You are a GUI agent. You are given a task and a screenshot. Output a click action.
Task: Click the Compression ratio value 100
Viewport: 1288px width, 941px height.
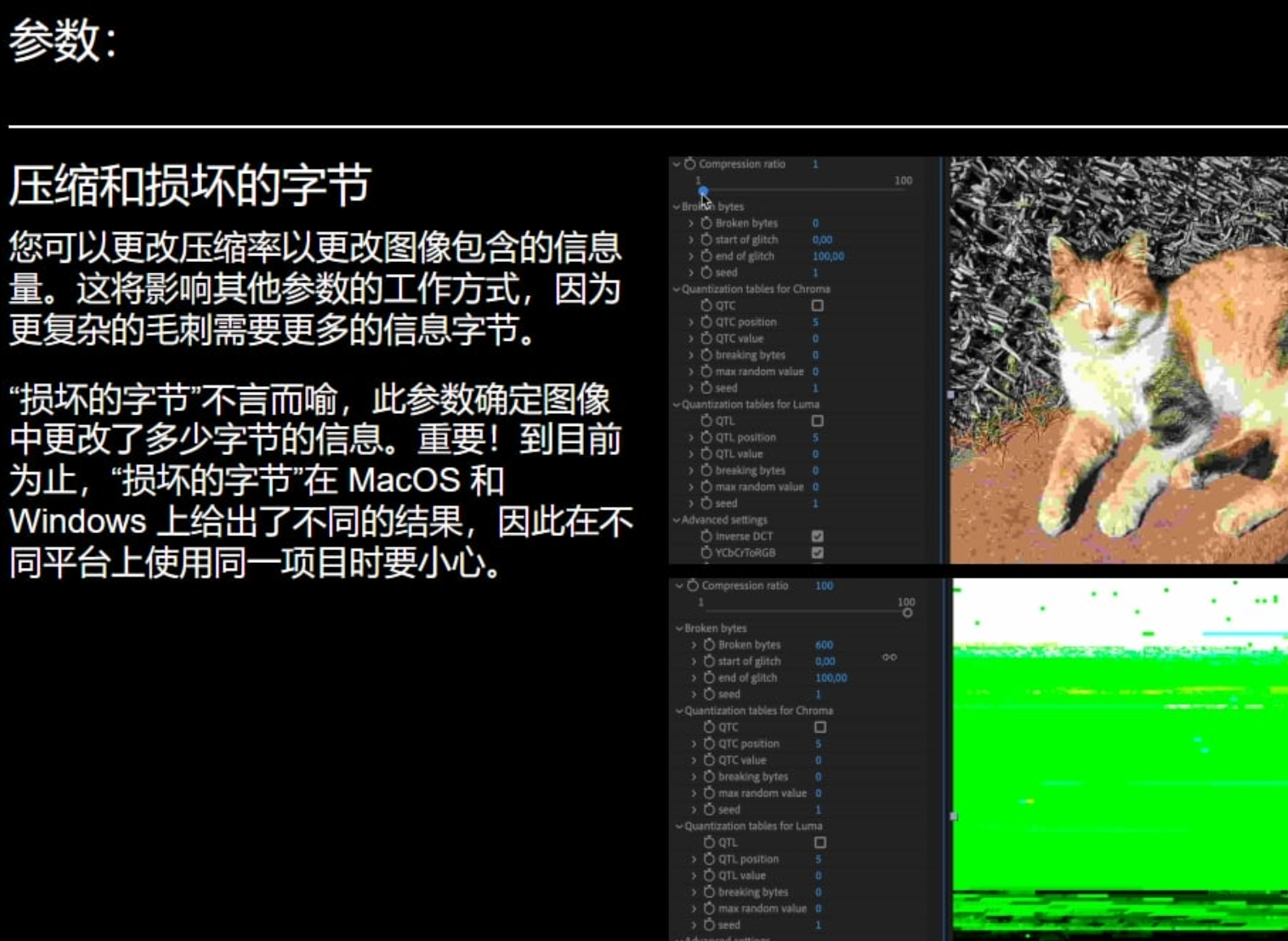tap(824, 586)
